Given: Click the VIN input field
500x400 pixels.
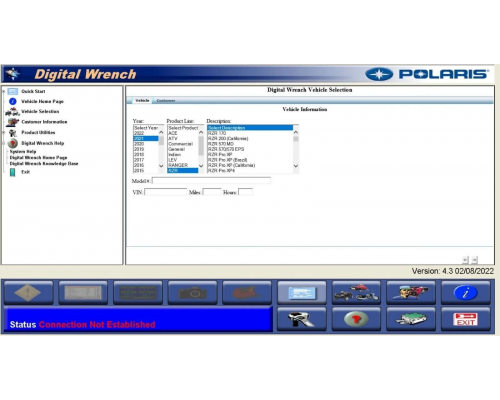Looking at the screenshot, I should (166, 192).
